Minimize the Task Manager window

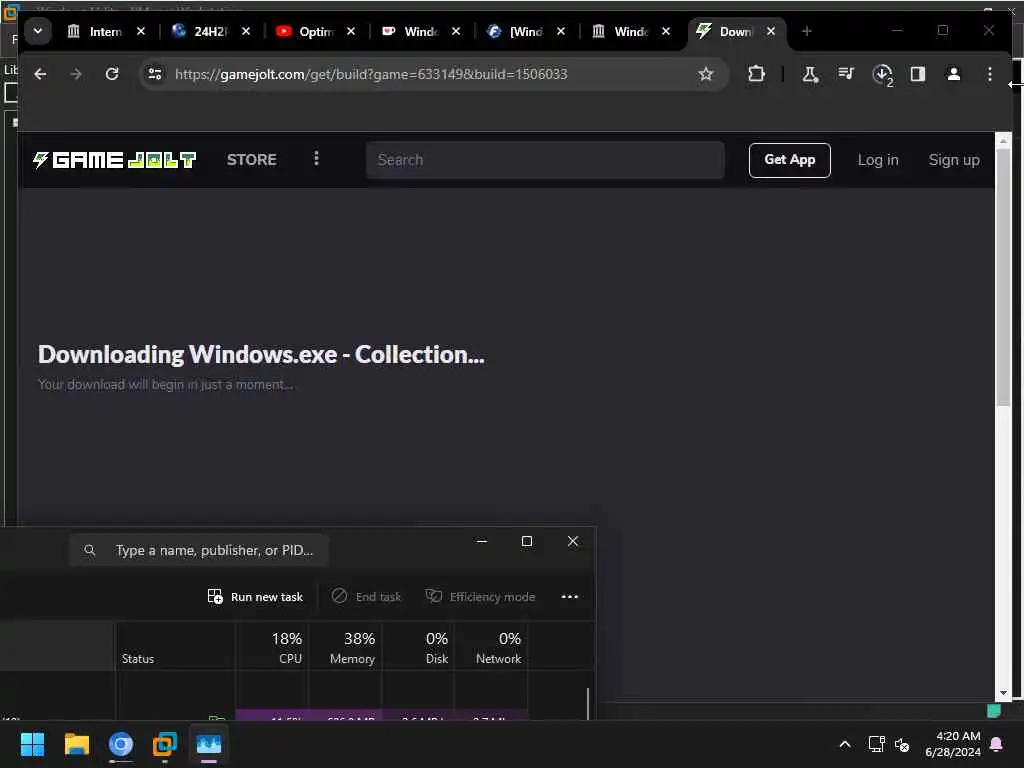[482, 541]
